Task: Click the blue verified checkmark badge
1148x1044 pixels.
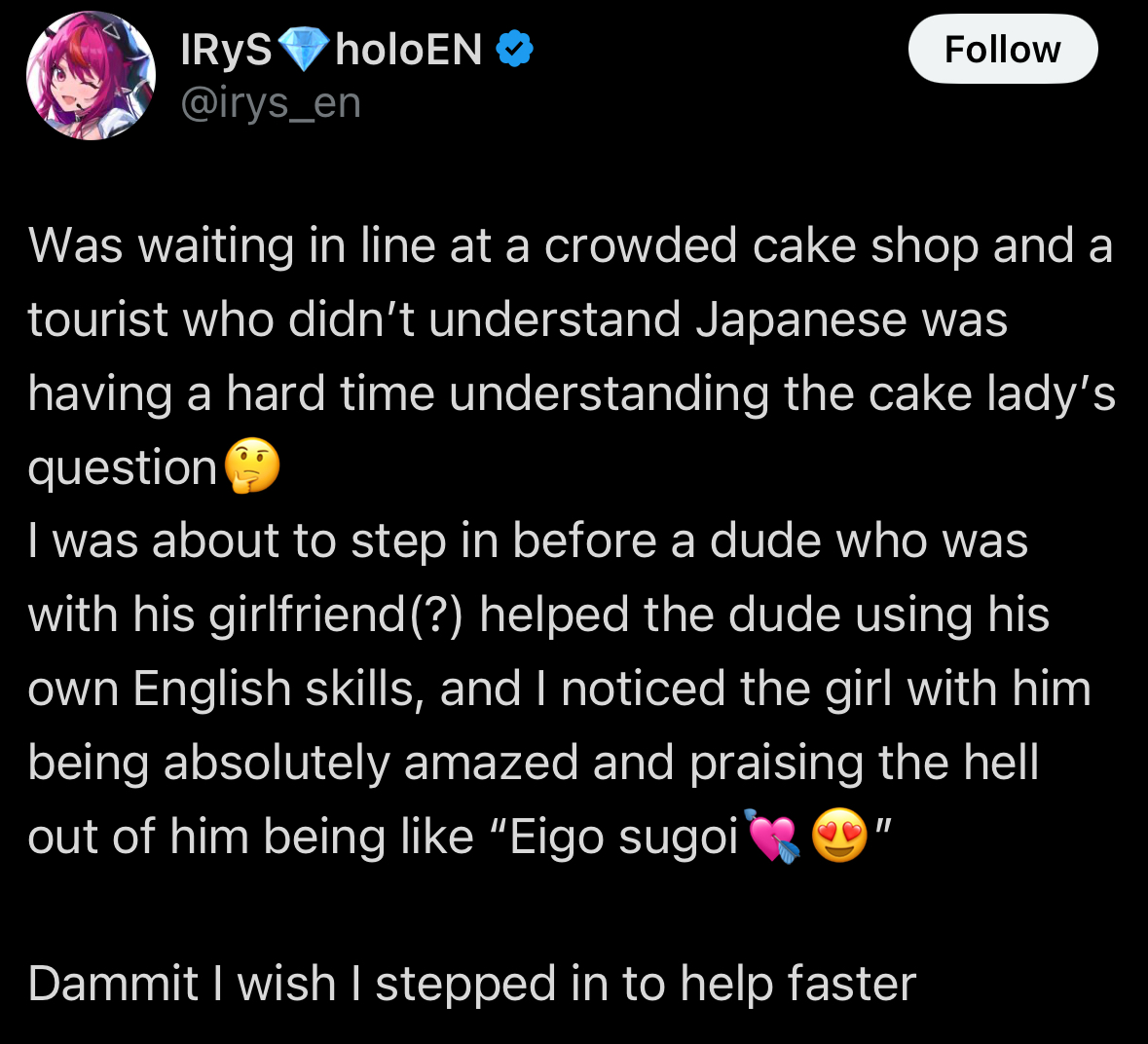Action: [x=515, y=49]
